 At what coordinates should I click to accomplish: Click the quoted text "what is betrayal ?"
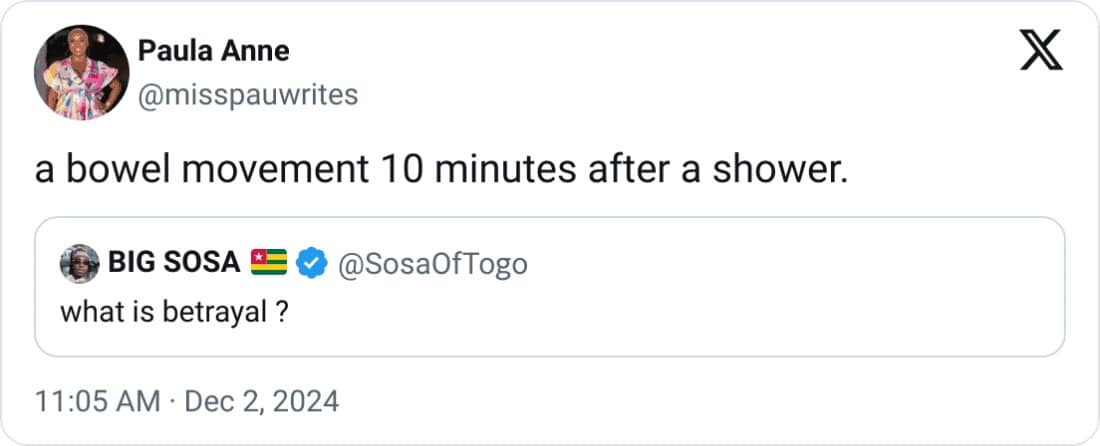176,312
